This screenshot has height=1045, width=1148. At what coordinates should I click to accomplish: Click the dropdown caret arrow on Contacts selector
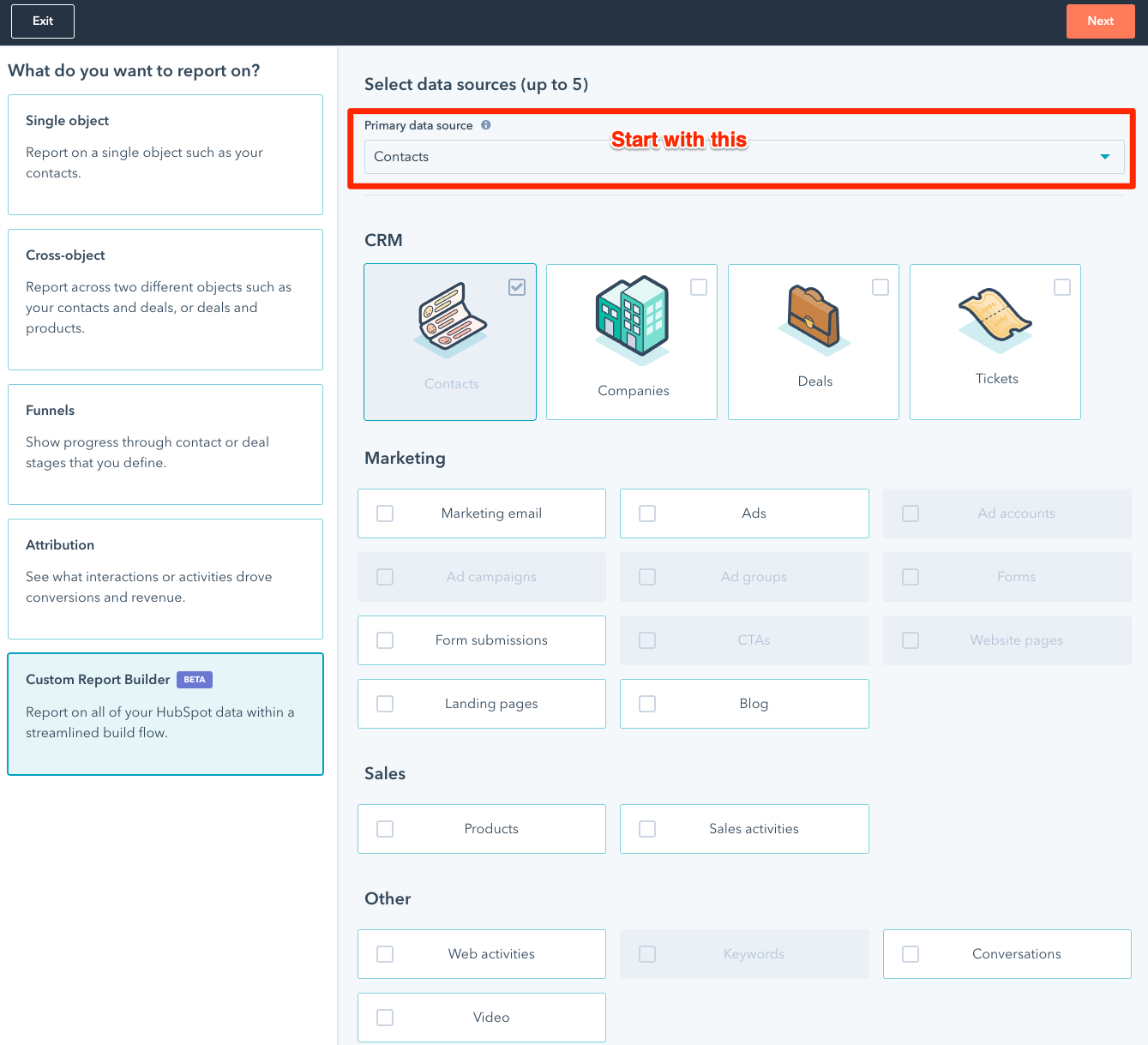1105,157
